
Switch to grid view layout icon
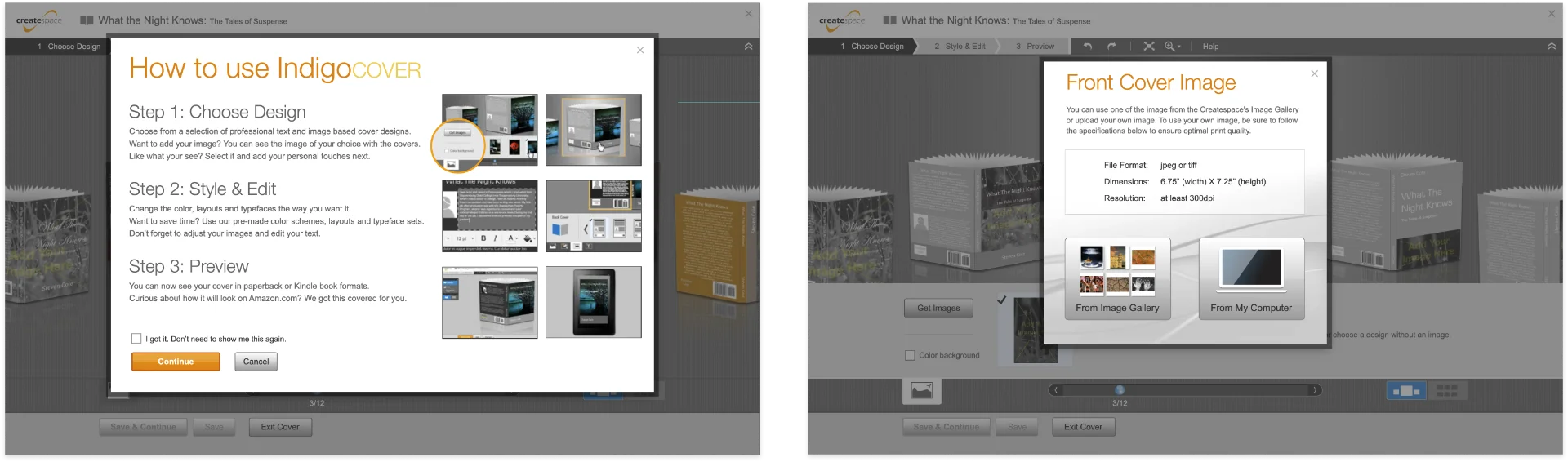coord(1446,392)
